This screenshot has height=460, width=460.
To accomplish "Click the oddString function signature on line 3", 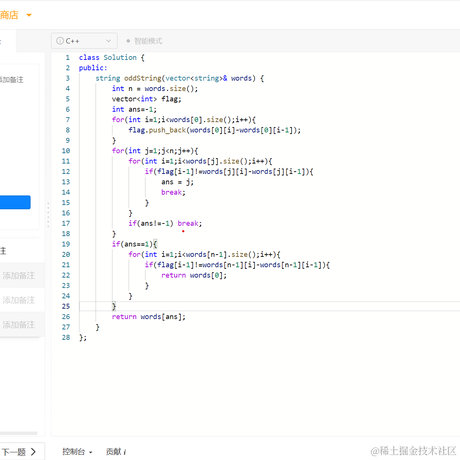I will 180,78.
